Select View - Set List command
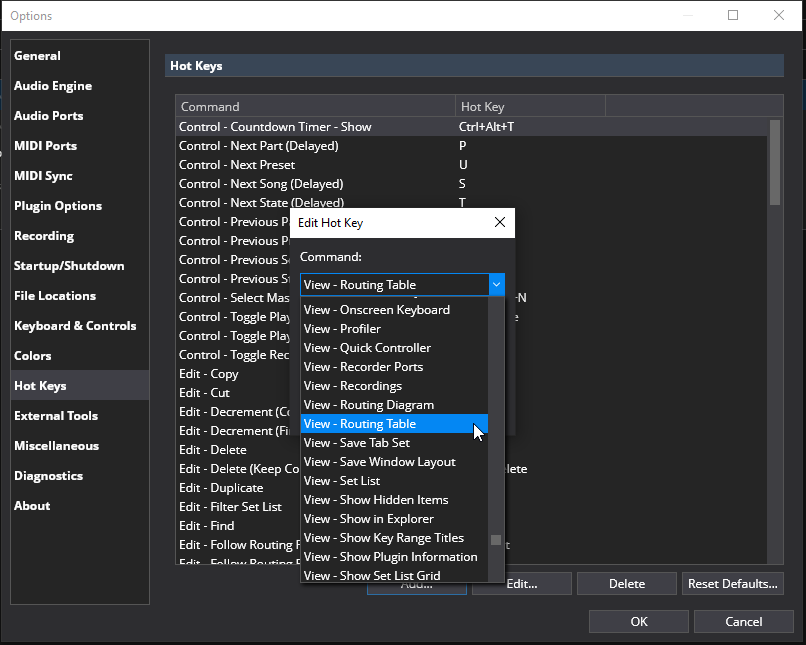 pos(342,481)
